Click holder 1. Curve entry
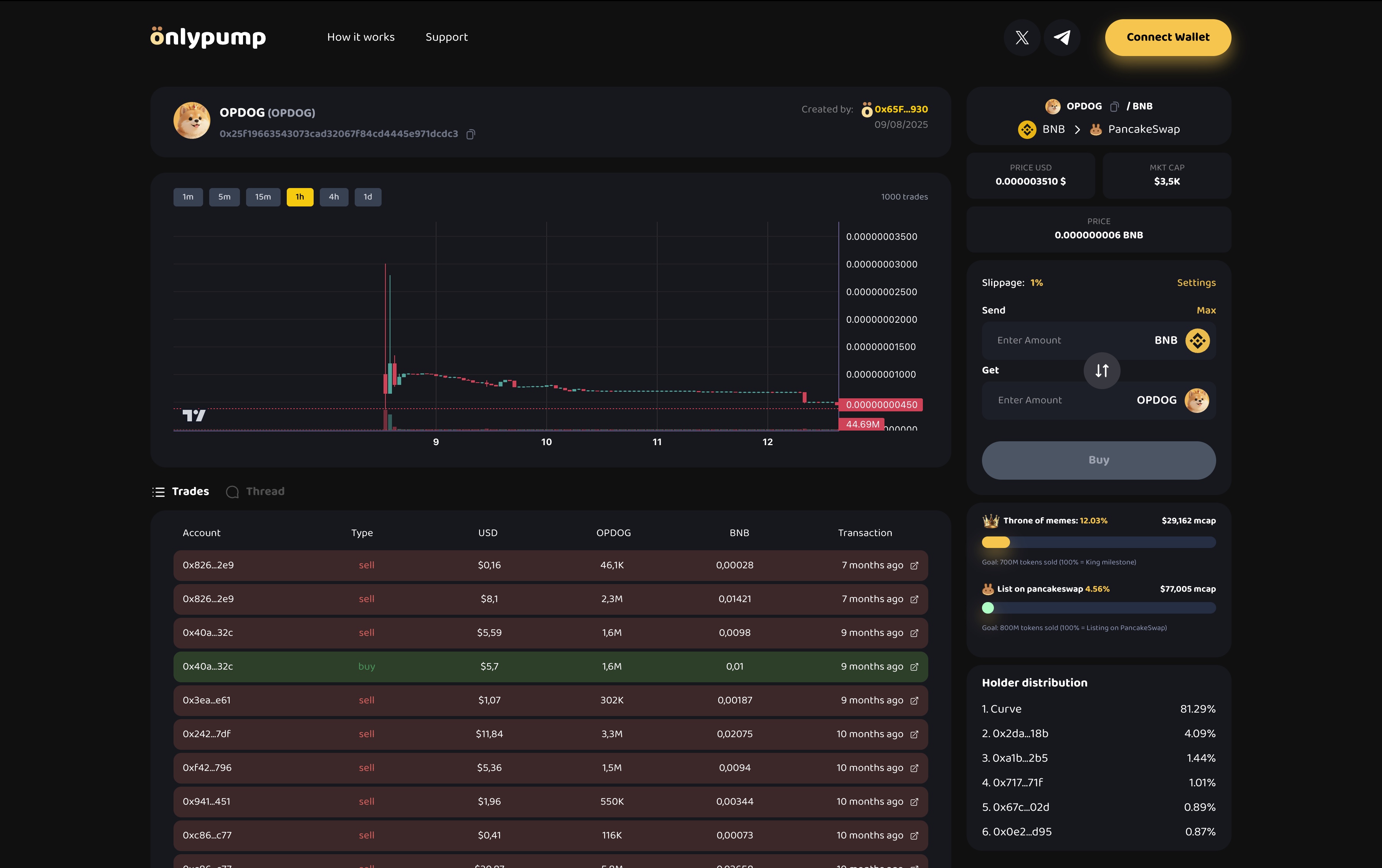Image resolution: width=1382 pixels, height=868 pixels. 1002,709
